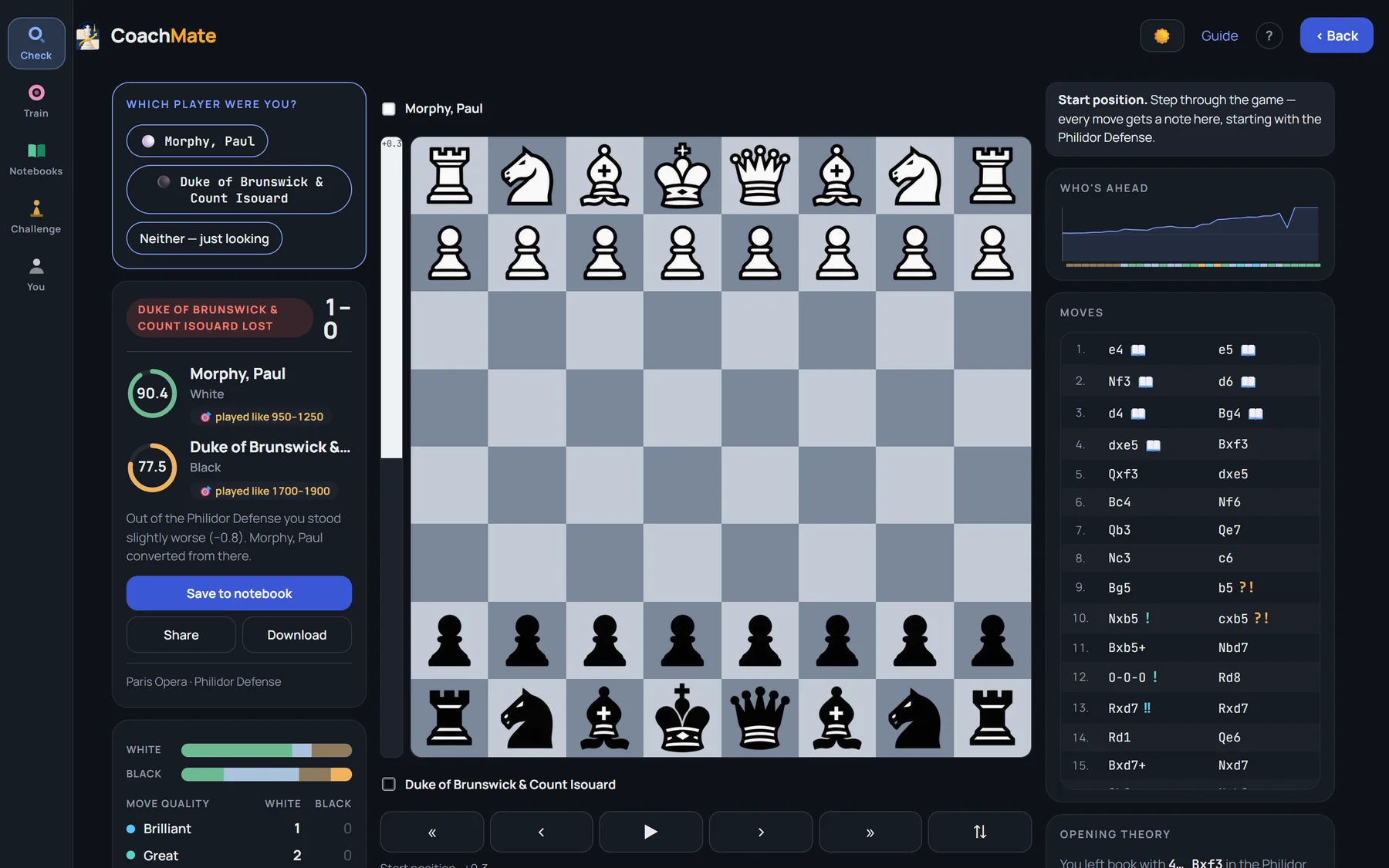
Task: Step back one move
Action: (x=542, y=832)
